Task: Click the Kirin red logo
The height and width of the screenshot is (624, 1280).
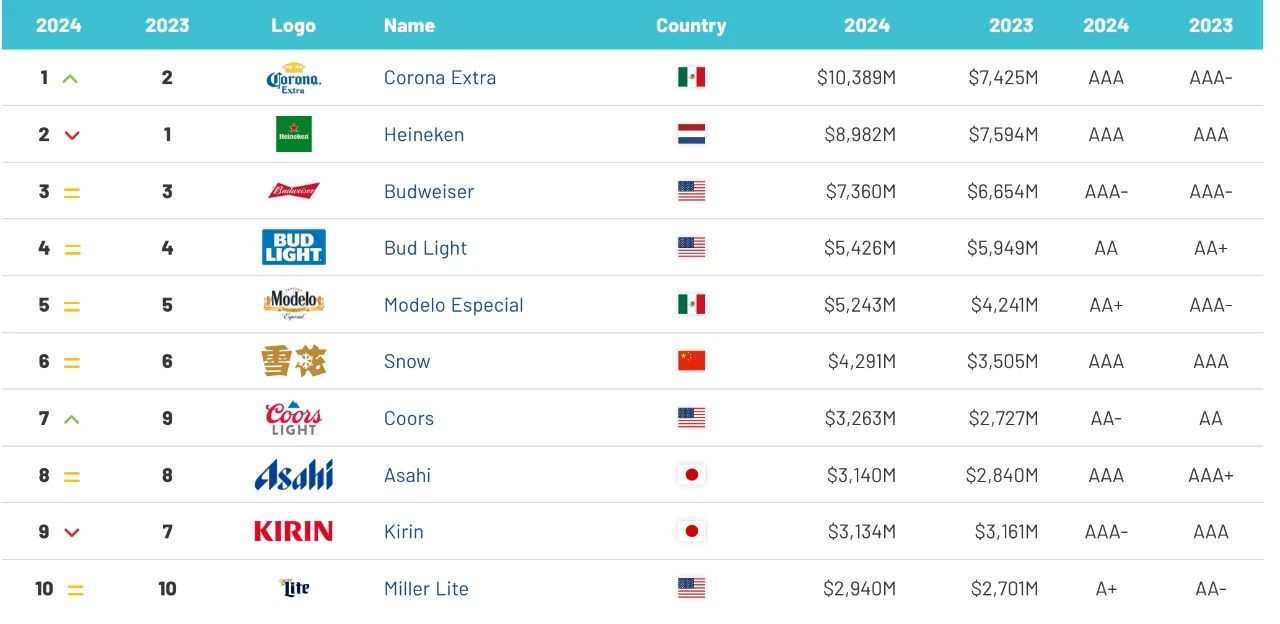Action: [294, 531]
